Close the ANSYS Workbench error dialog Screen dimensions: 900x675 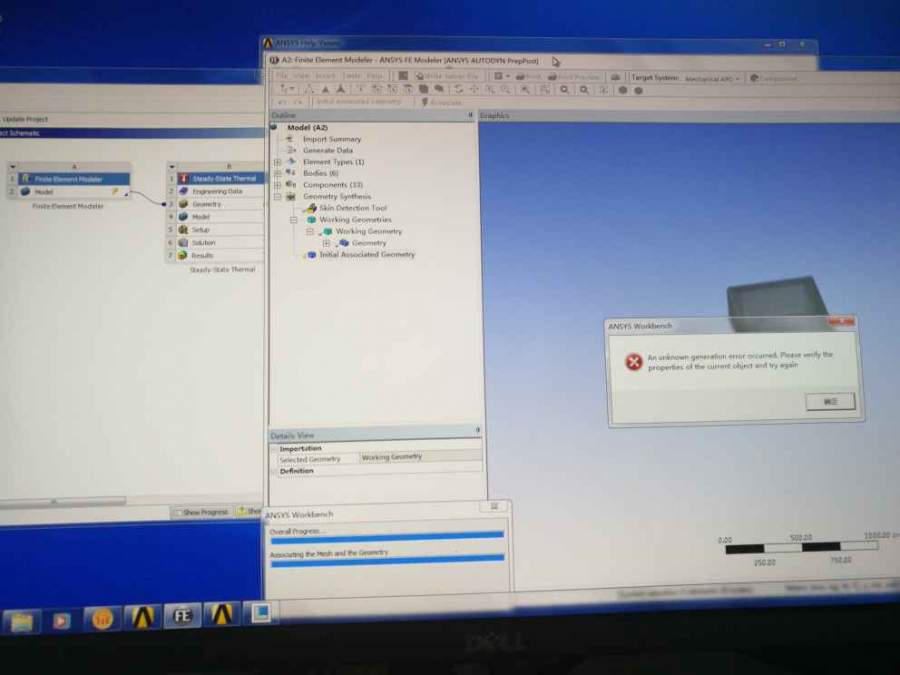[x=842, y=322]
